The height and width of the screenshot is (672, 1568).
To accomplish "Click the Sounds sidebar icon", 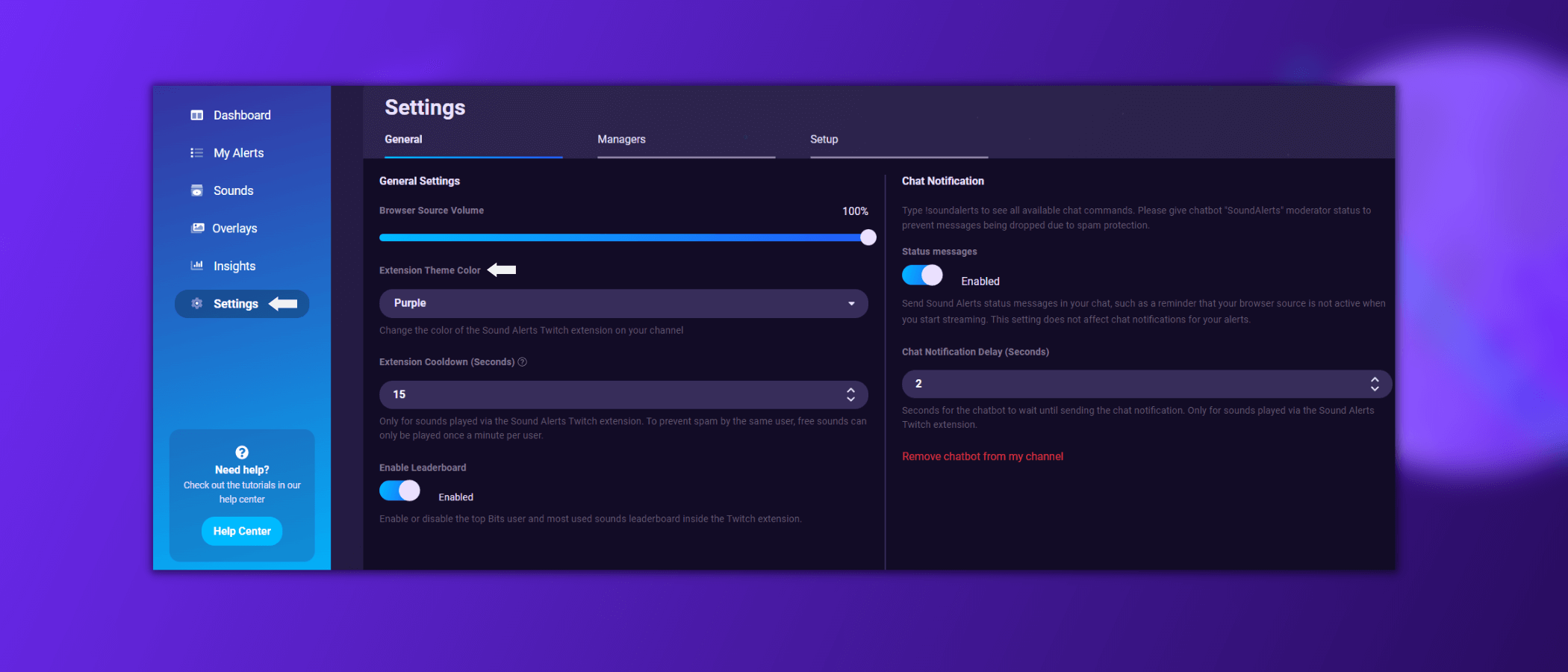I will (x=197, y=190).
